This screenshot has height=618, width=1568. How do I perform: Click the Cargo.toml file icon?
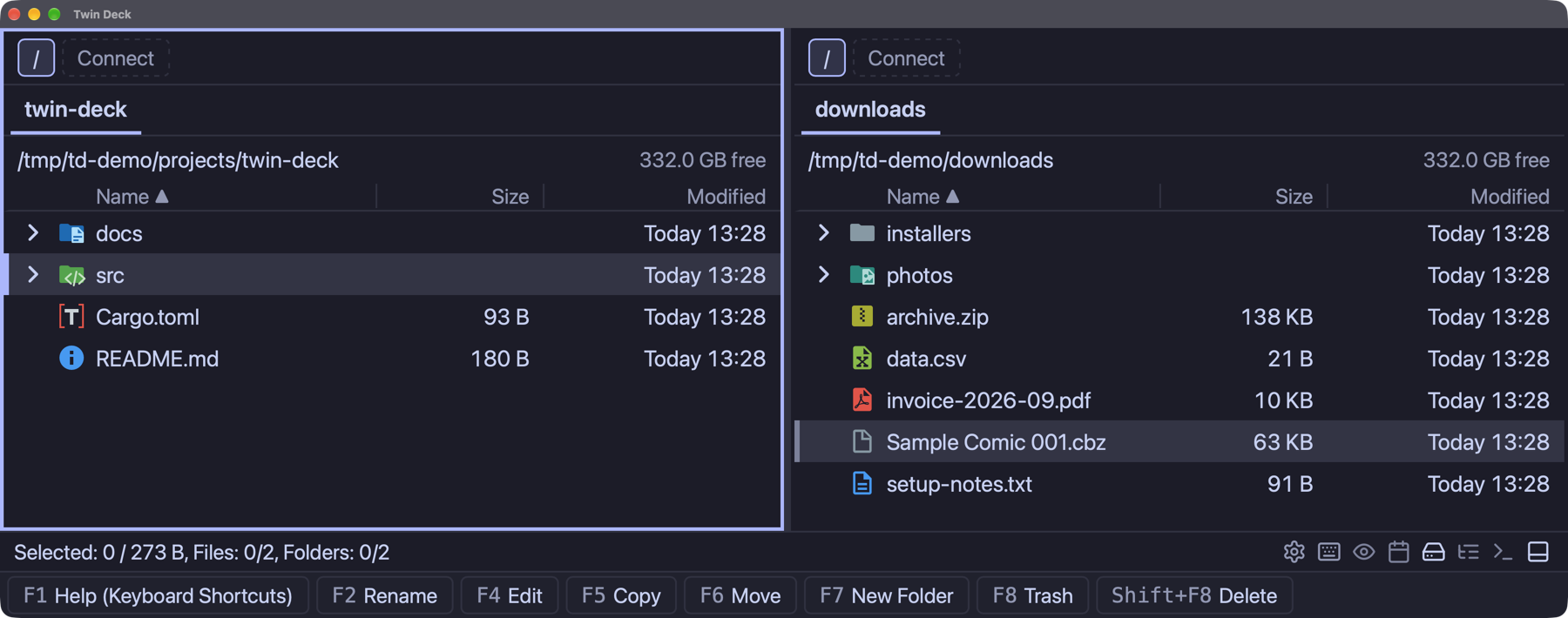point(71,317)
